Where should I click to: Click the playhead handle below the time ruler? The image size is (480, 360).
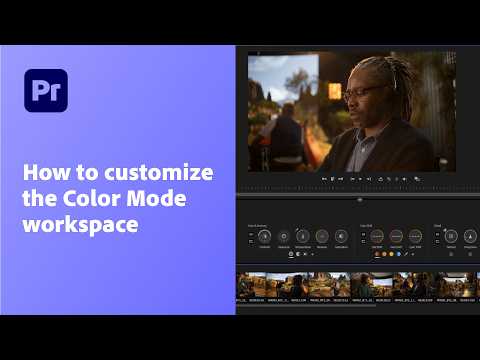(360, 200)
